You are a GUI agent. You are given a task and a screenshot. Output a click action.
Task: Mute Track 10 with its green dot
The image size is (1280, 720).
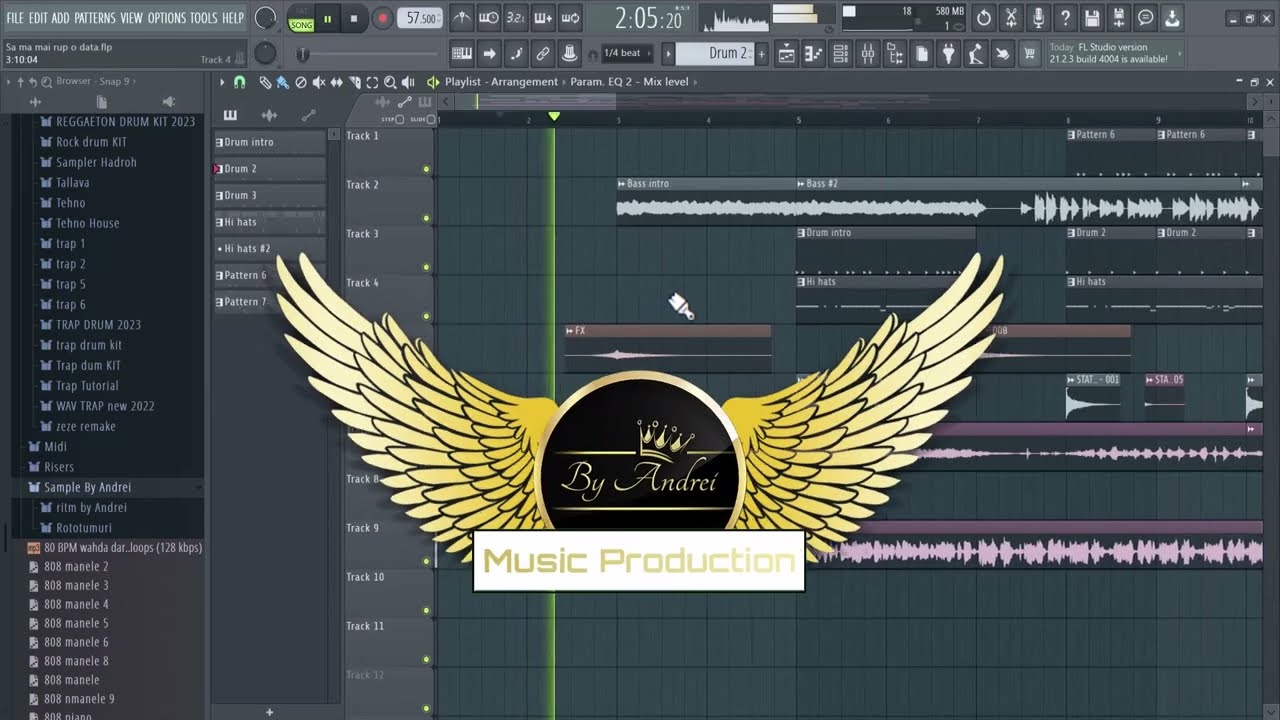point(426,610)
